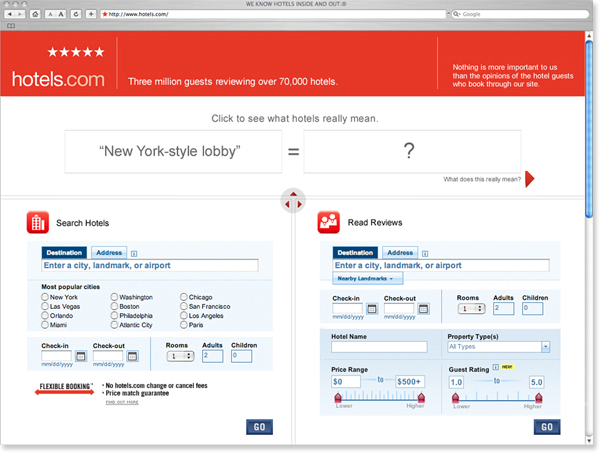Open Check-in calendar in Search Hotels
This screenshot has height=453, width=600.
[81, 356]
